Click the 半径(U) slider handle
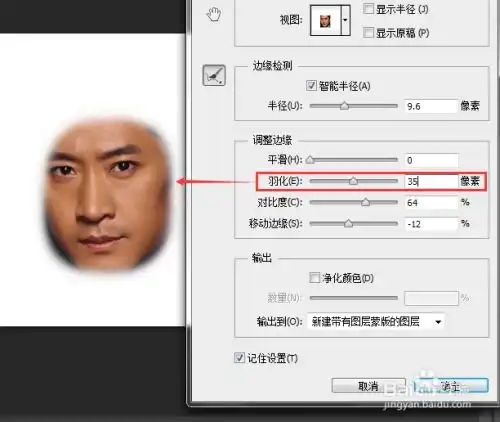500x422 pixels. [x=344, y=106]
